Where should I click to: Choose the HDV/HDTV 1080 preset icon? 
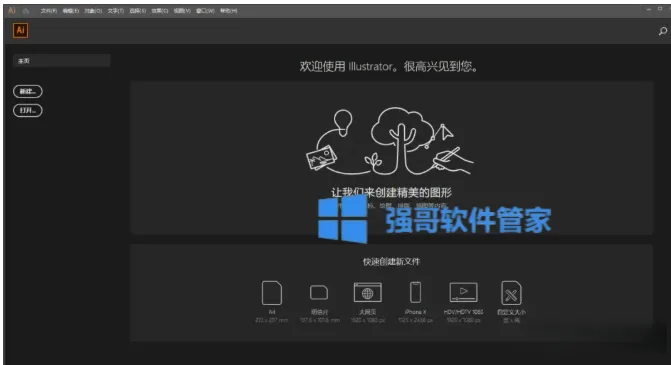pos(463,293)
